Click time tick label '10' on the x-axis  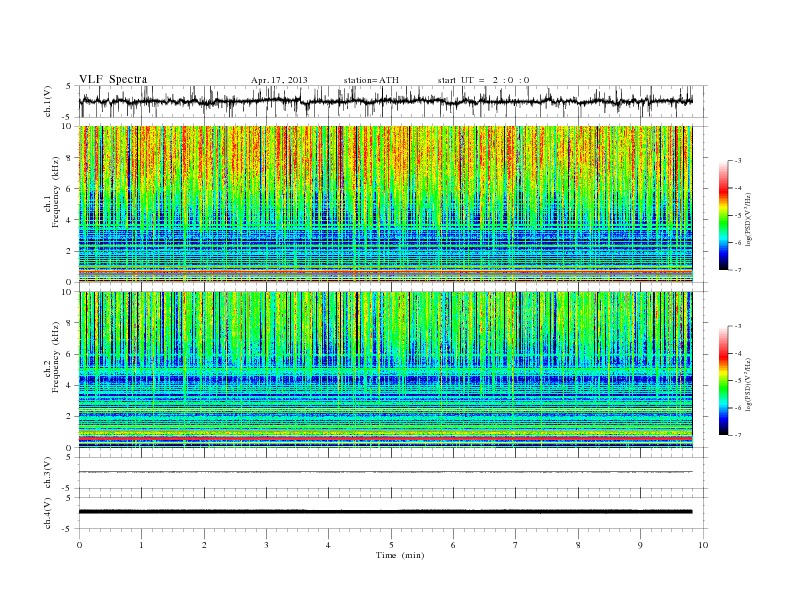click(x=703, y=545)
